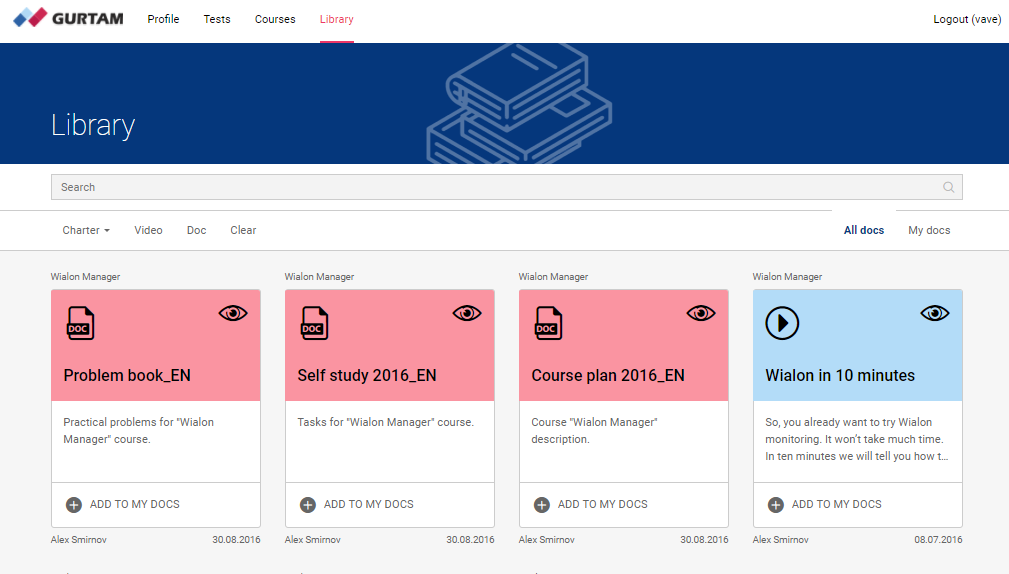This screenshot has width=1009, height=574.
Task: Filter library by Video type
Action: [148, 230]
